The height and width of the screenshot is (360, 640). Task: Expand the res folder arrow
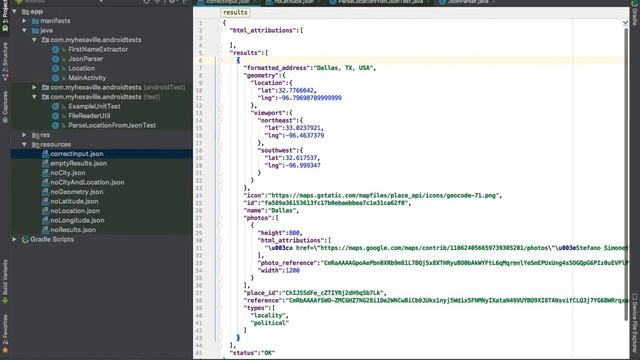pos(24,135)
